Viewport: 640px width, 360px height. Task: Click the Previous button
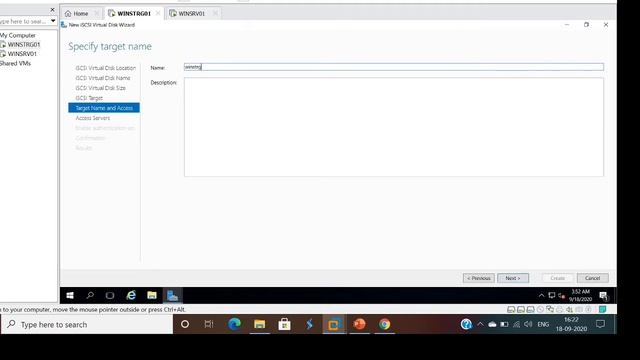click(x=479, y=278)
